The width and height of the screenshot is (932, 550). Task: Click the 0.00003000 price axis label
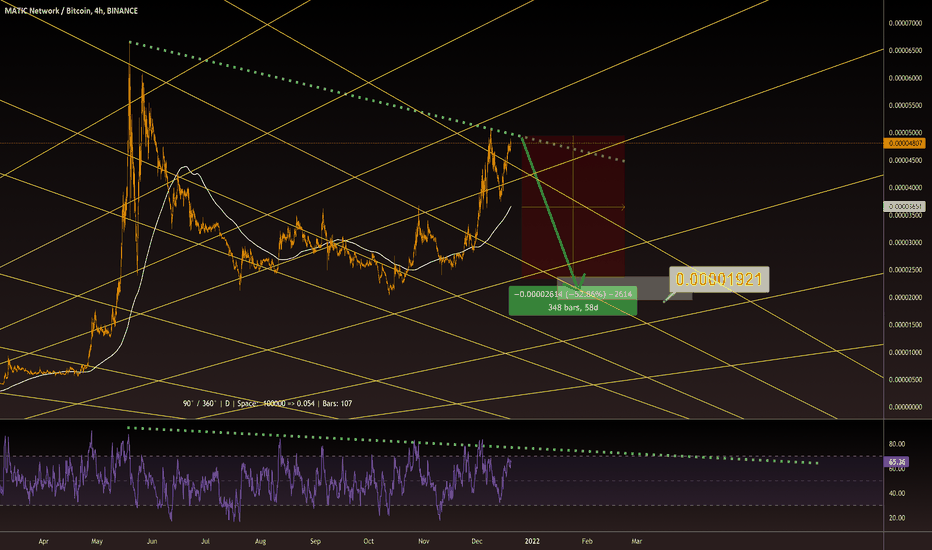905,243
